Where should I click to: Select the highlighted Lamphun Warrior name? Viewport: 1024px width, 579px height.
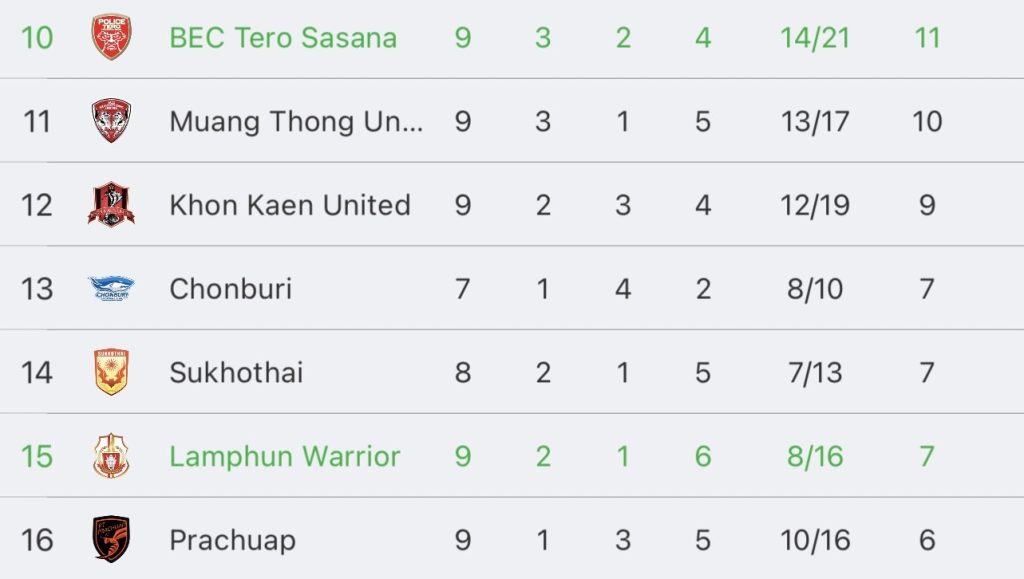285,456
